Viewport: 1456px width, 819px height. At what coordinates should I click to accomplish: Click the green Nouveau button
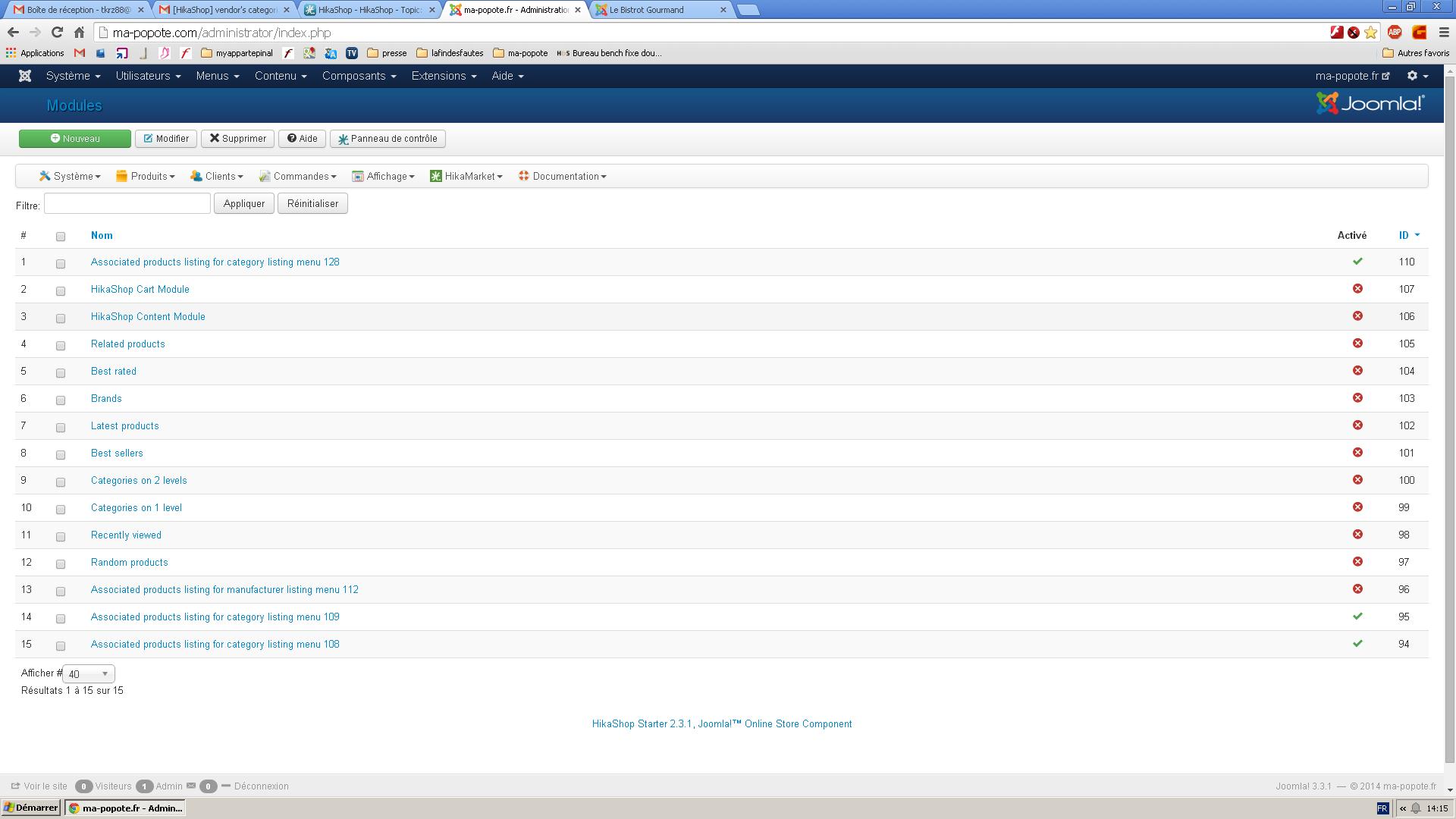tap(75, 139)
